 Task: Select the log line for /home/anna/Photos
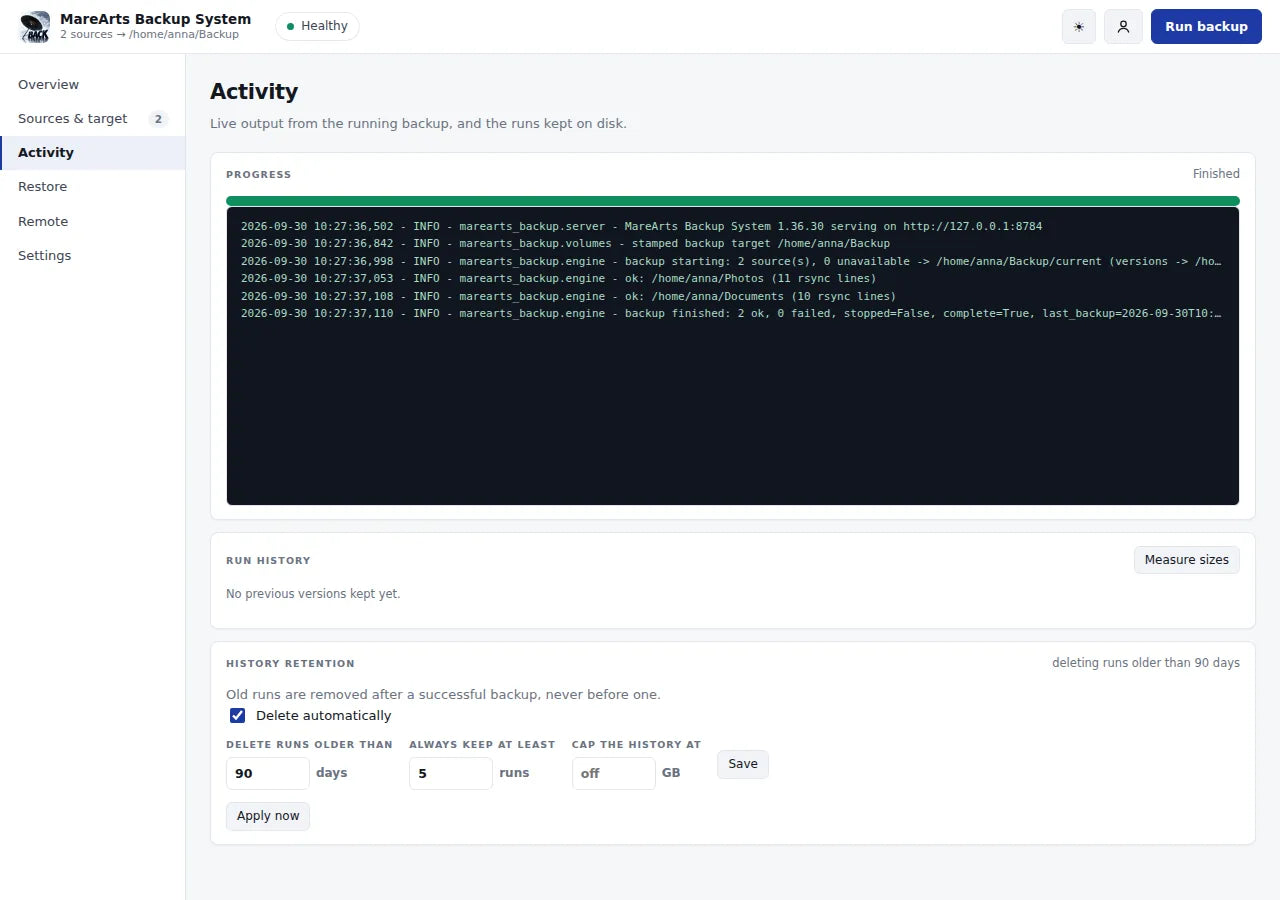[x=558, y=279]
